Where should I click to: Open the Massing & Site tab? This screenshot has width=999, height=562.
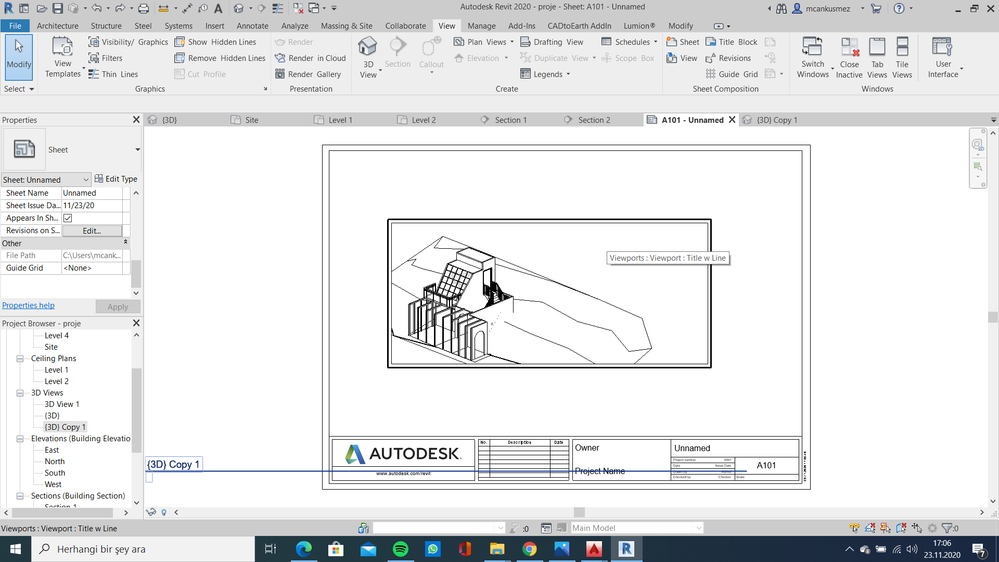click(x=347, y=26)
